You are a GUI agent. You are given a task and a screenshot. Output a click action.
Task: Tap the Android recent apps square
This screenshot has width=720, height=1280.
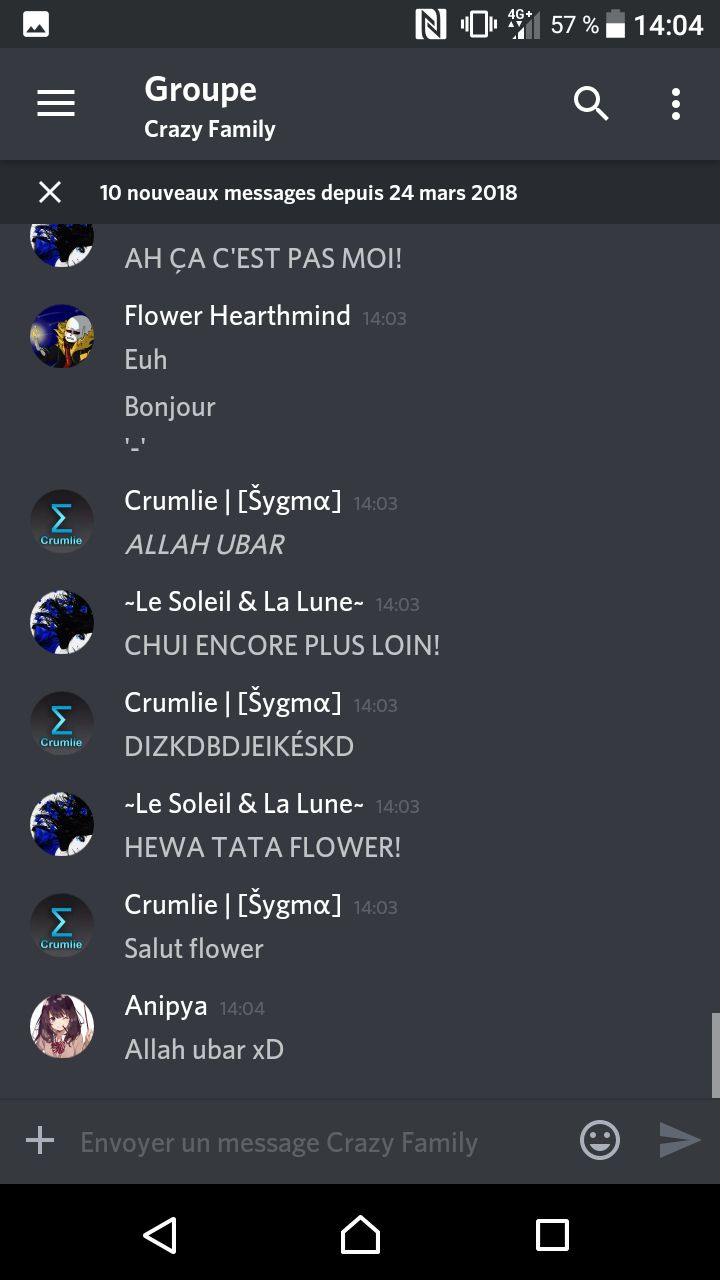click(x=552, y=1234)
